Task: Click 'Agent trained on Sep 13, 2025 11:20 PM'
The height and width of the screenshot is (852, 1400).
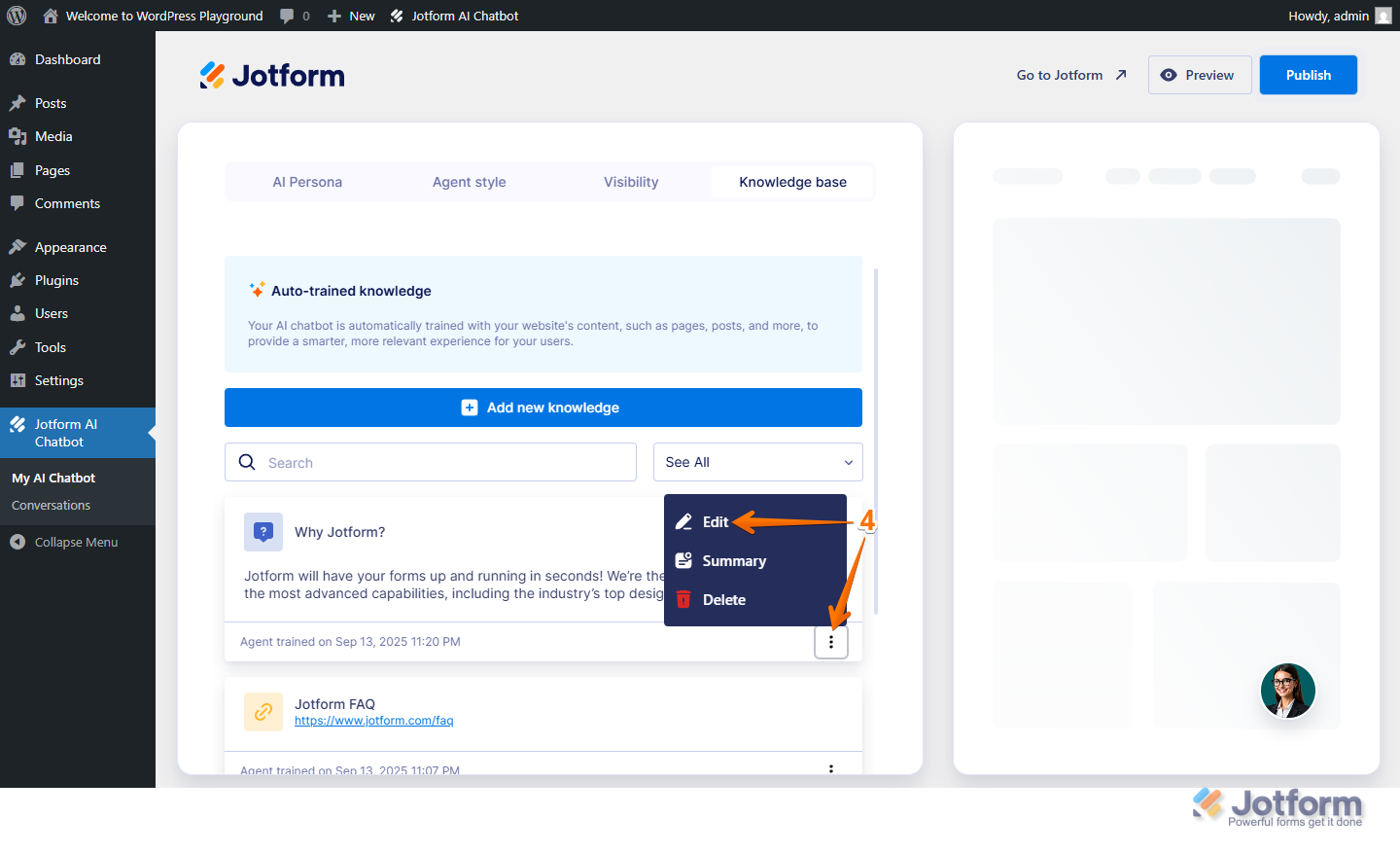Action: [x=350, y=642]
